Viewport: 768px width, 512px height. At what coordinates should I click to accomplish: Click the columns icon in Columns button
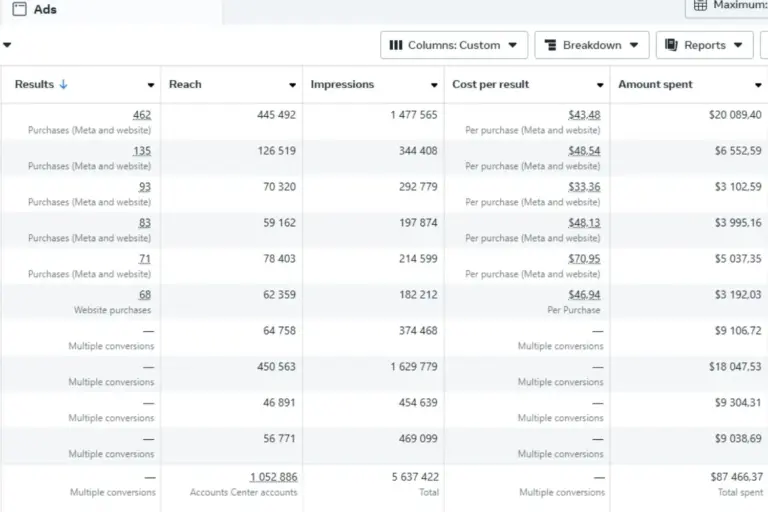click(x=396, y=45)
